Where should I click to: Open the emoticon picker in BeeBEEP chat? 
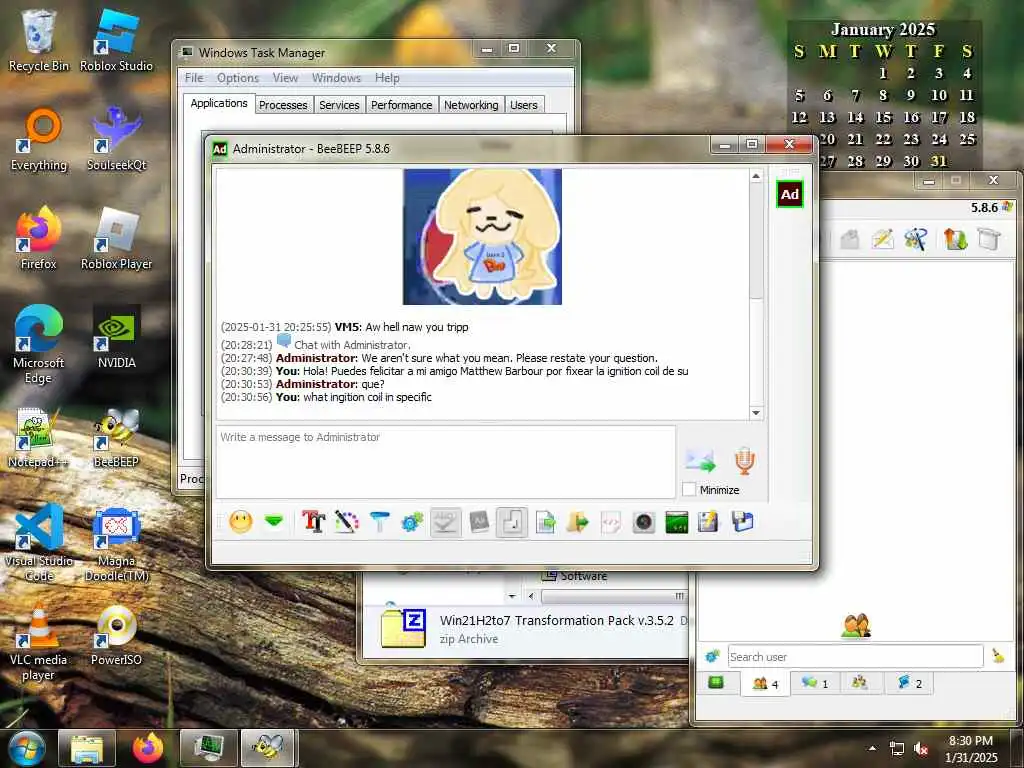tap(241, 522)
